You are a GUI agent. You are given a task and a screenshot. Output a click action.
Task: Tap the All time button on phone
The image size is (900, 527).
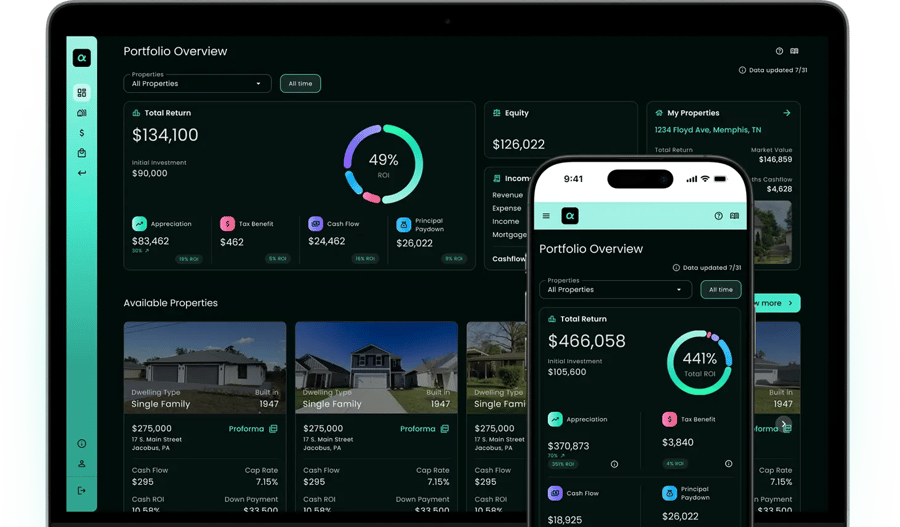click(720, 289)
